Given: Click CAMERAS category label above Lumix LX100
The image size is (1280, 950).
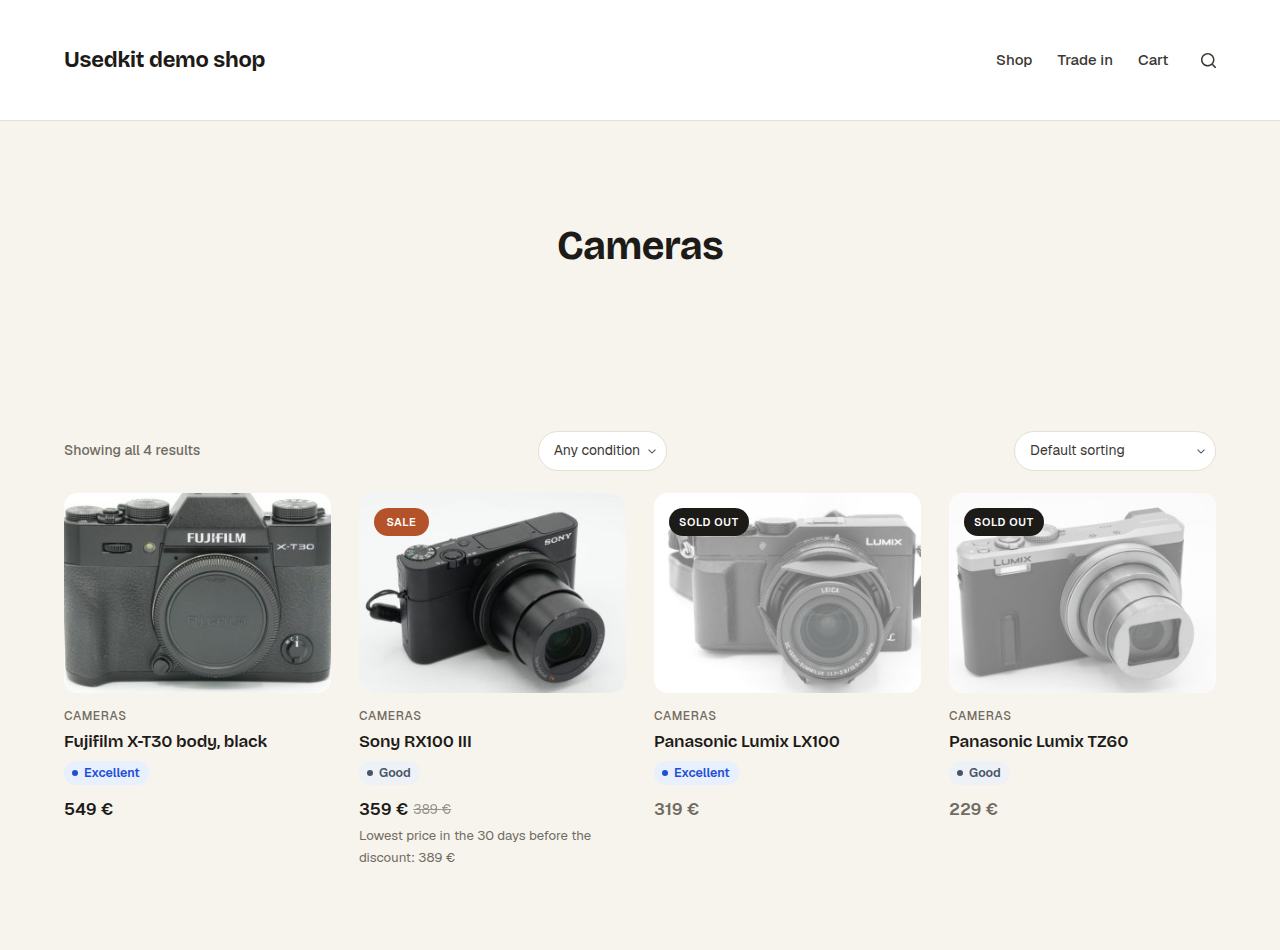Looking at the screenshot, I should pos(685,716).
